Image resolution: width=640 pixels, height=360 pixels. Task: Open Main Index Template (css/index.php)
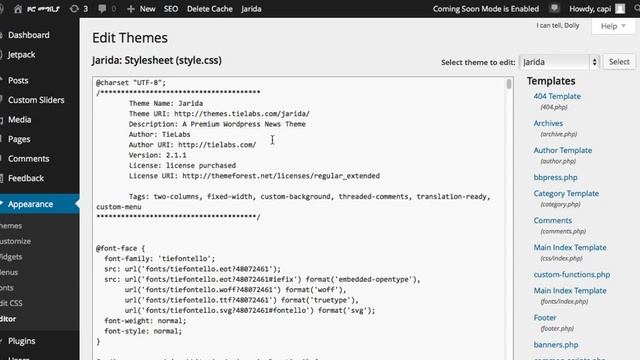(570, 247)
